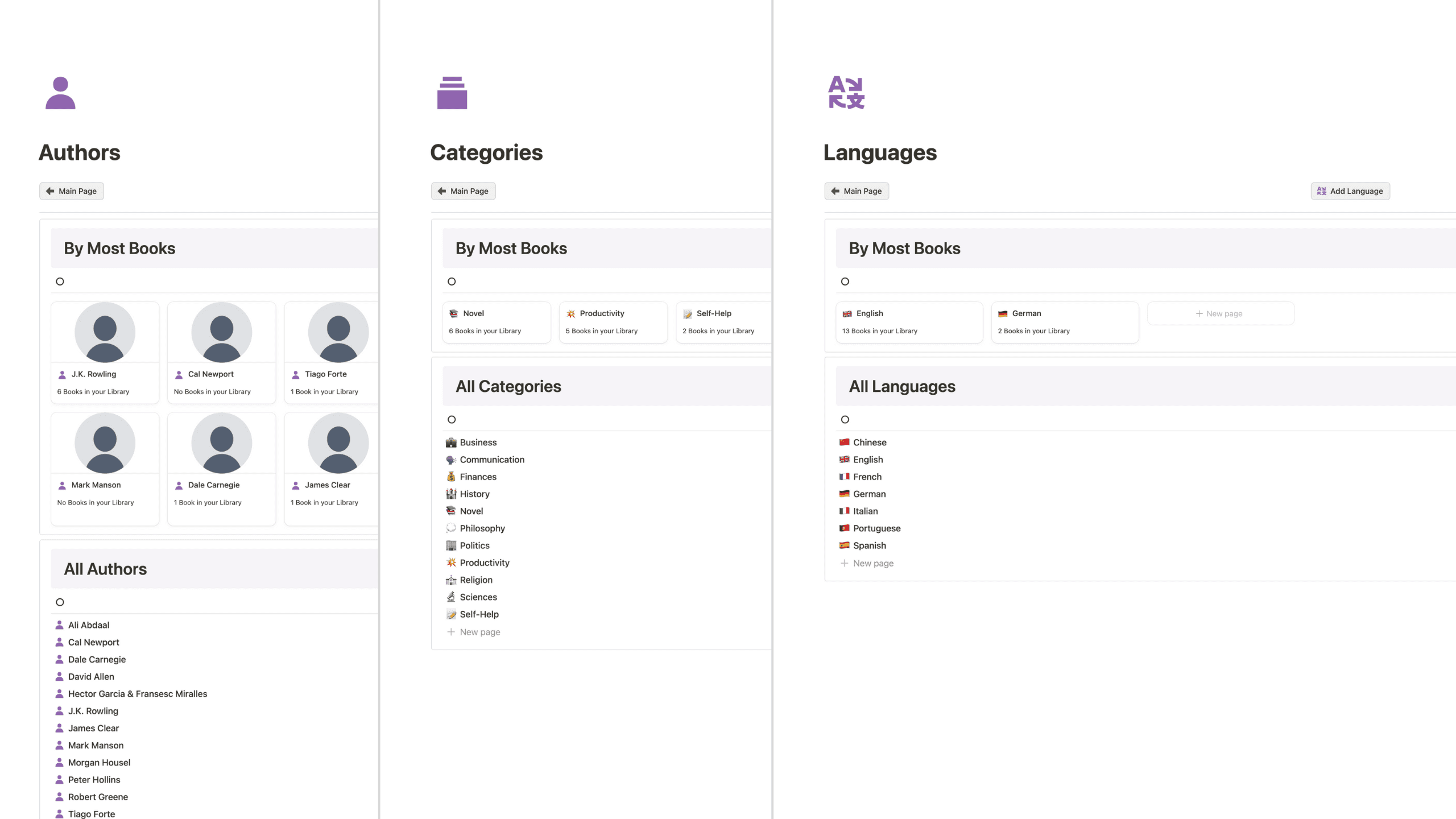The height and width of the screenshot is (819, 1456).
Task: Click the purple translate Languages page icon
Action: (x=846, y=93)
